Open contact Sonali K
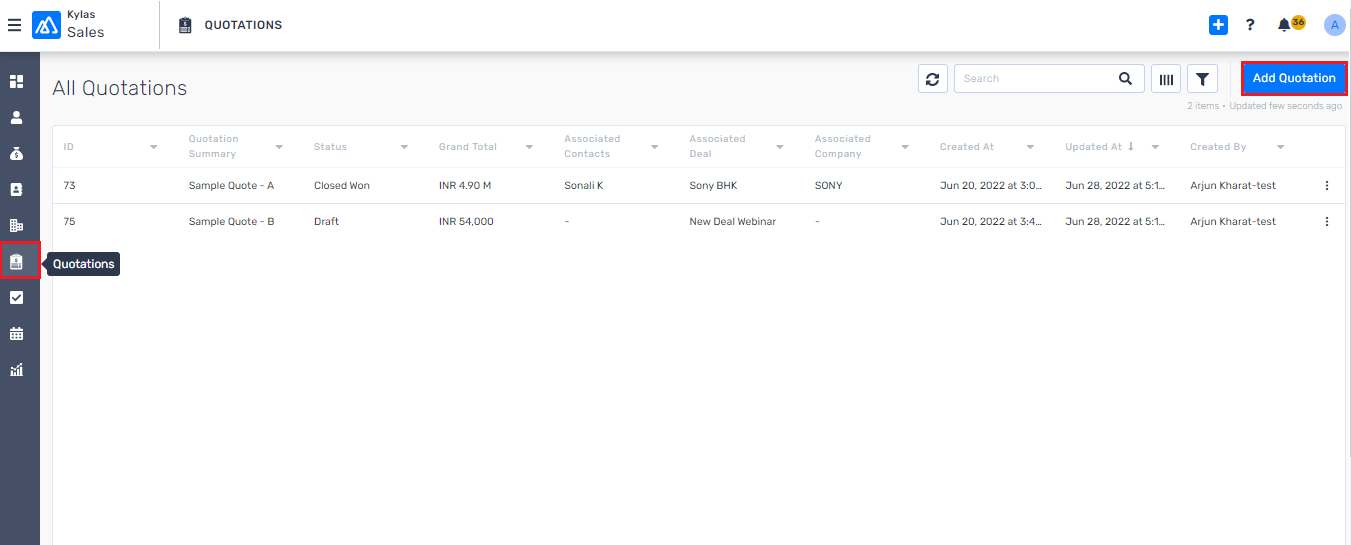 [x=584, y=185]
